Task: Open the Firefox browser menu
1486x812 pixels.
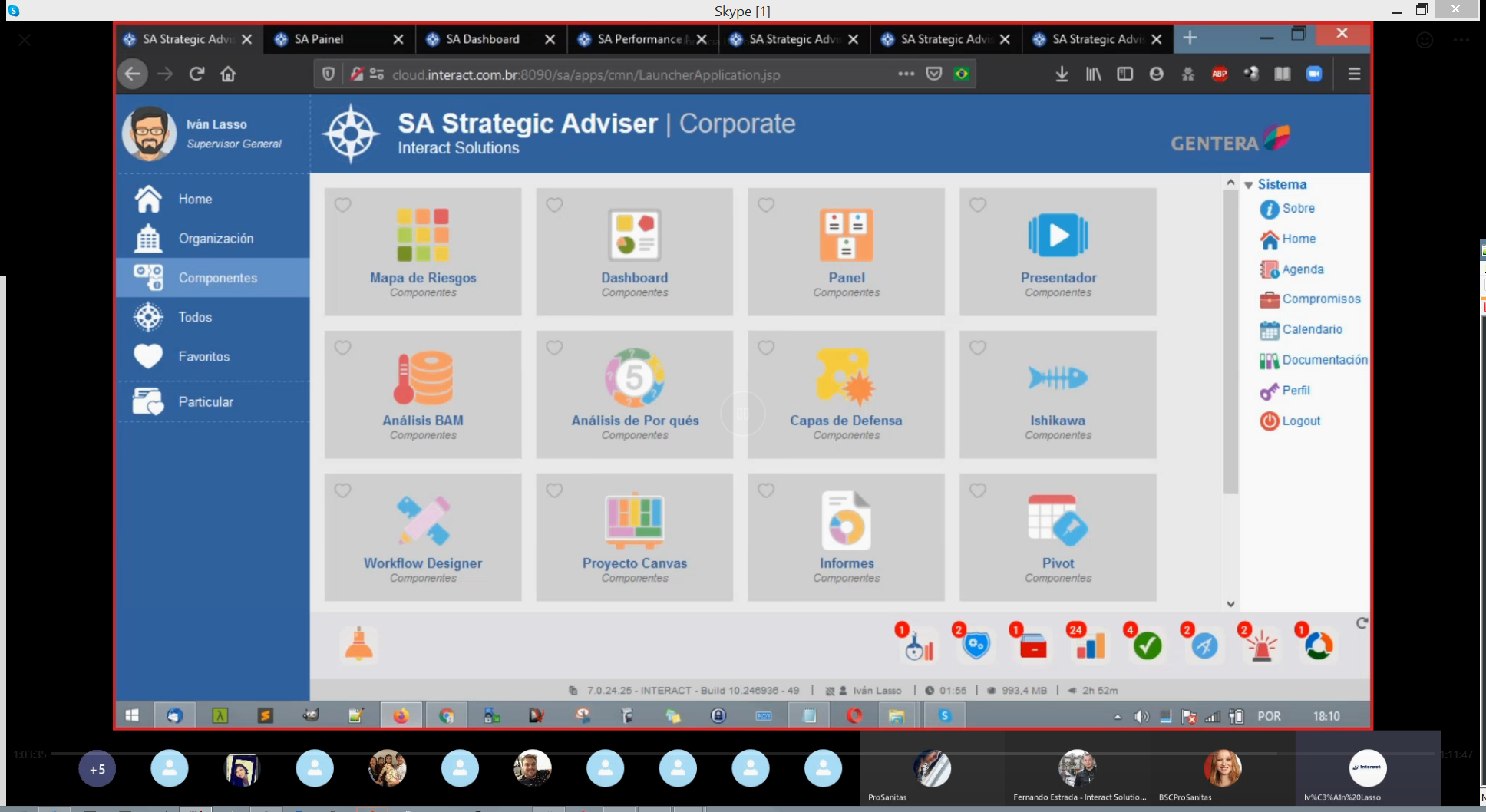Action: point(1354,74)
